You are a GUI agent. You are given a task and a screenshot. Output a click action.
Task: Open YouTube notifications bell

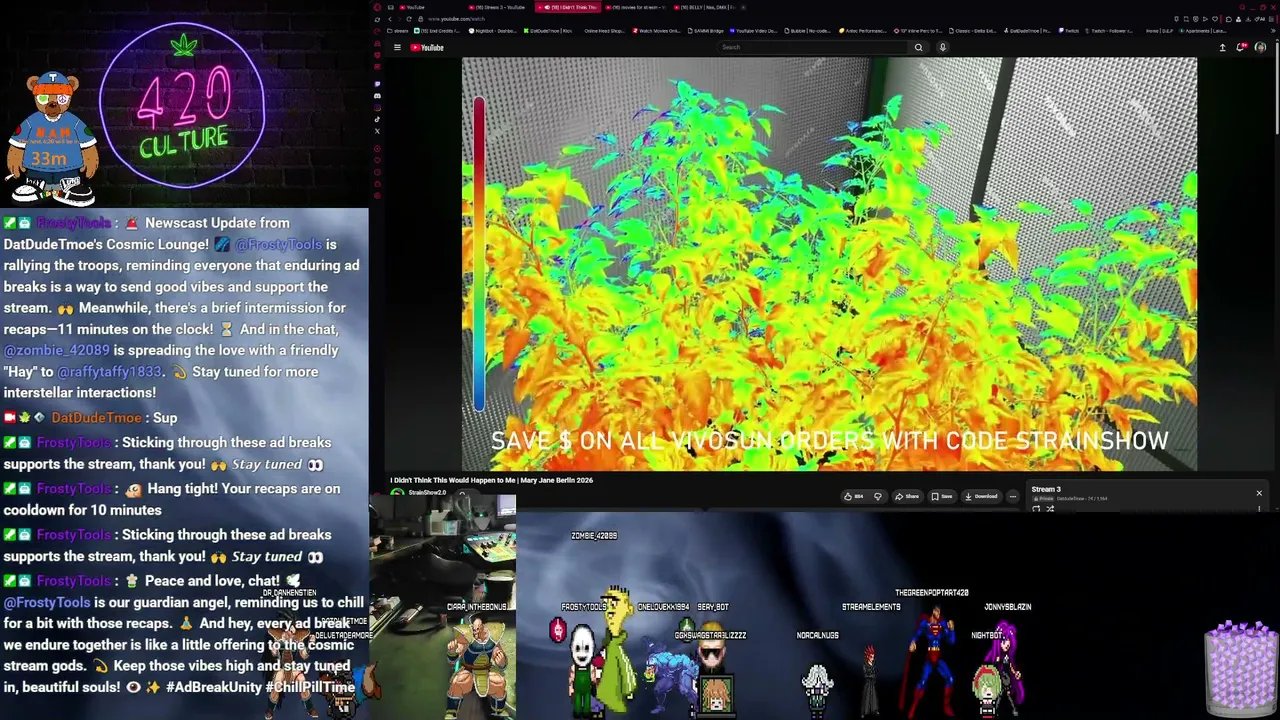(1241, 47)
